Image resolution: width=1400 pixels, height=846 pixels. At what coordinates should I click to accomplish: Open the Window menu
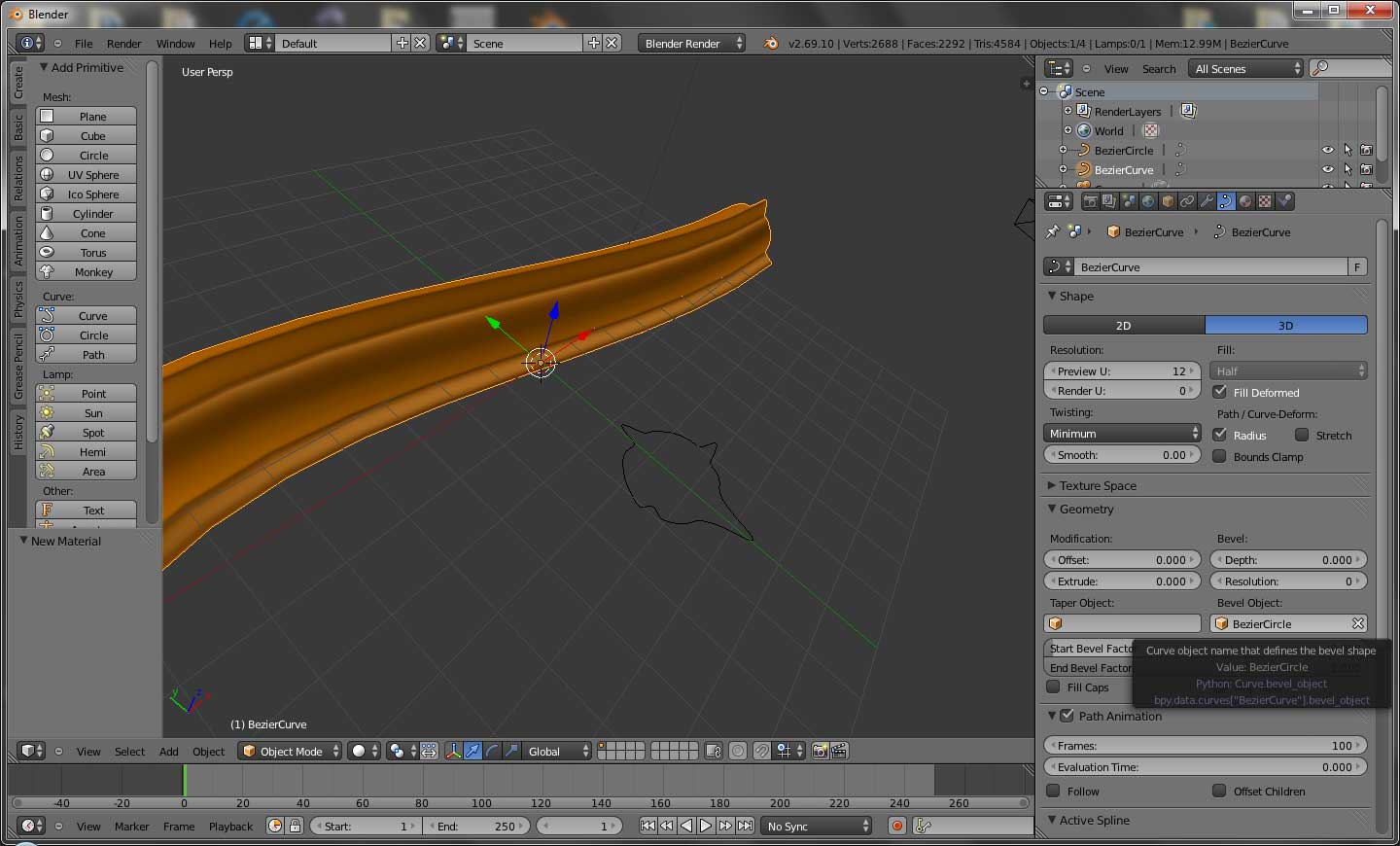click(175, 43)
